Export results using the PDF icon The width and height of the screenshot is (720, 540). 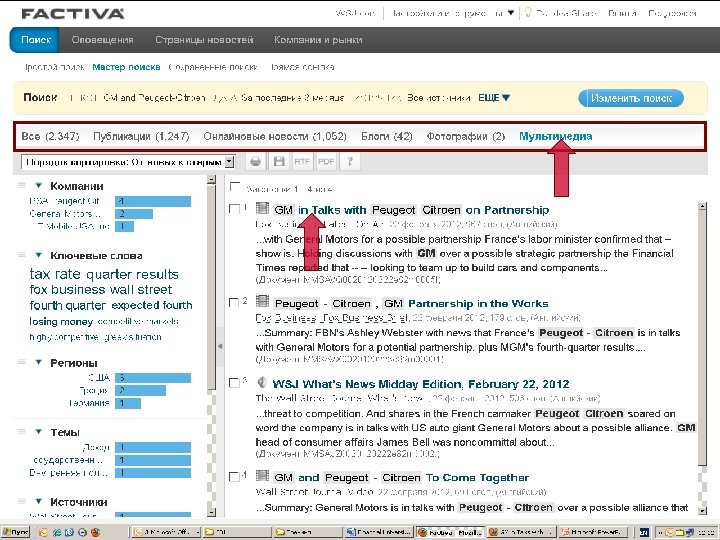(x=326, y=161)
